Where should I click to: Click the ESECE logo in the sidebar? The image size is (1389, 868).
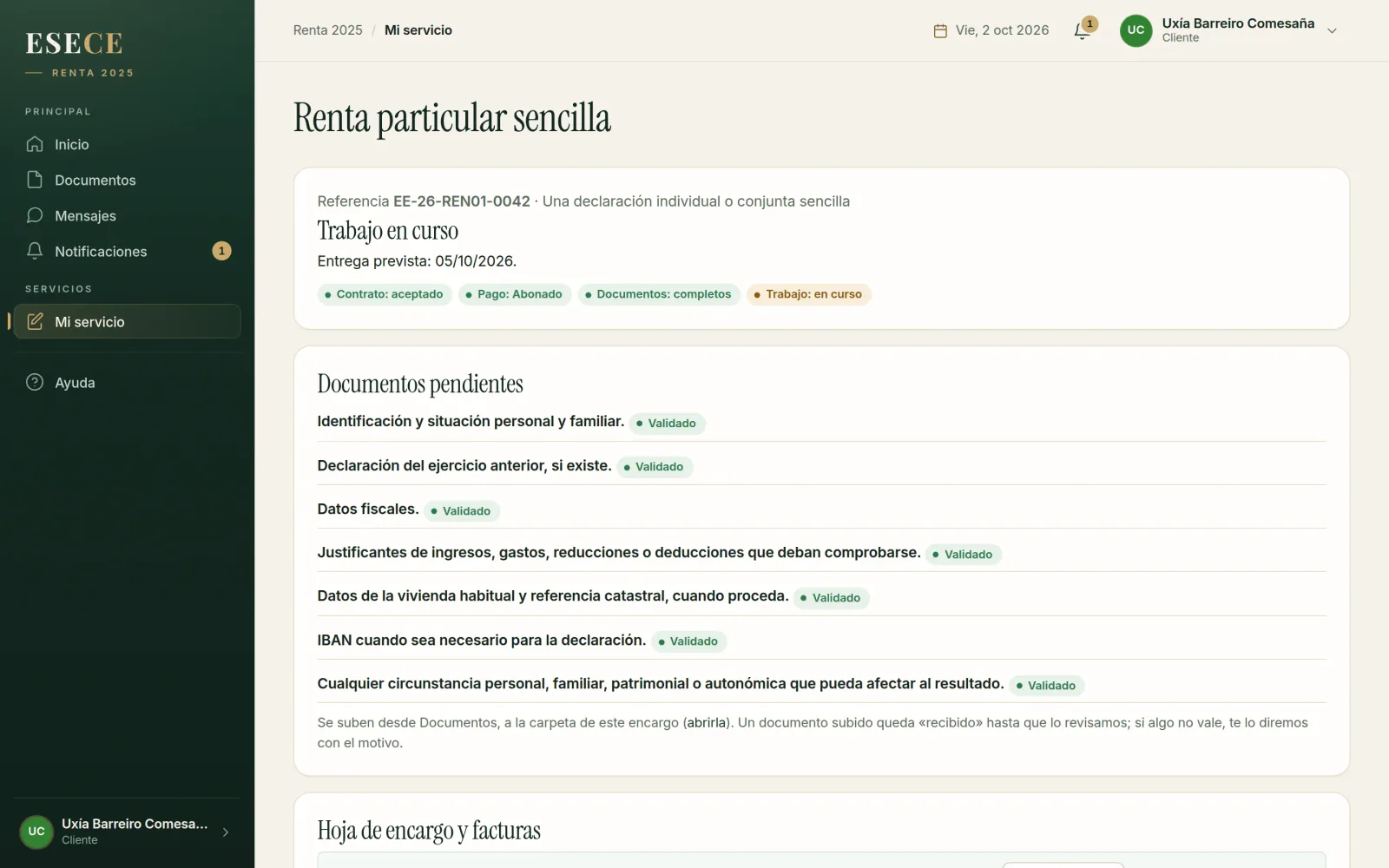pyautogui.click(x=74, y=43)
